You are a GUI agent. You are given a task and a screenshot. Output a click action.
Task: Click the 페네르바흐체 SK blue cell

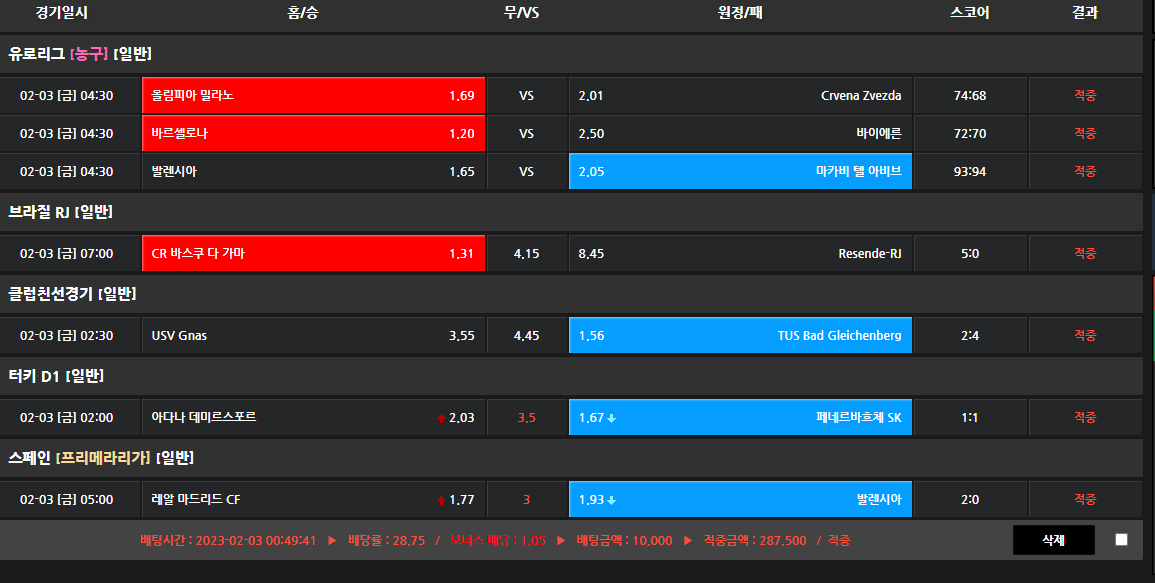point(740,418)
